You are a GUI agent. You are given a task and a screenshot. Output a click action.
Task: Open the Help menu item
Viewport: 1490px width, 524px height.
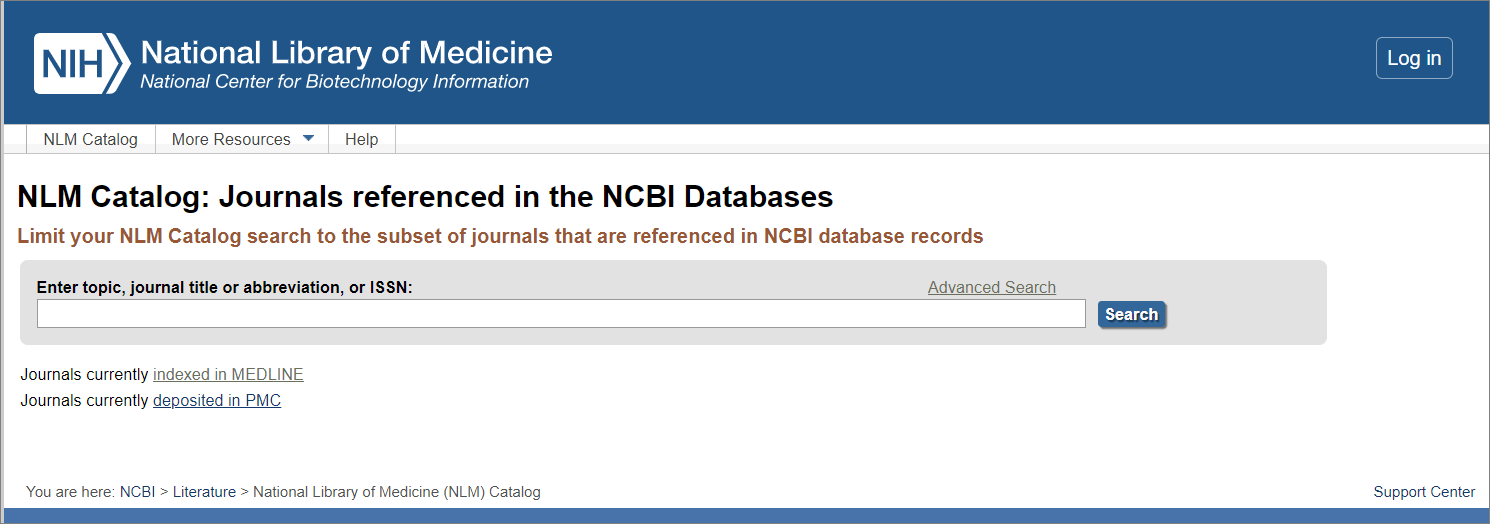point(362,139)
